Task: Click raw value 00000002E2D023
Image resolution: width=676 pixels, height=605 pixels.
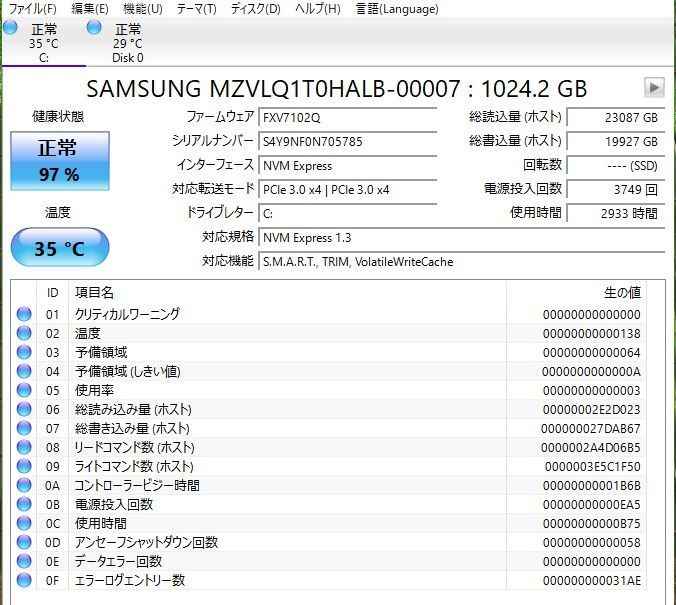Action: (x=592, y=409)
